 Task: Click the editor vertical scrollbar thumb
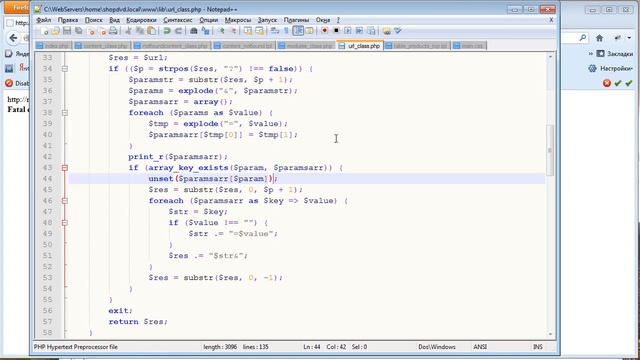[x=550, y=150]
